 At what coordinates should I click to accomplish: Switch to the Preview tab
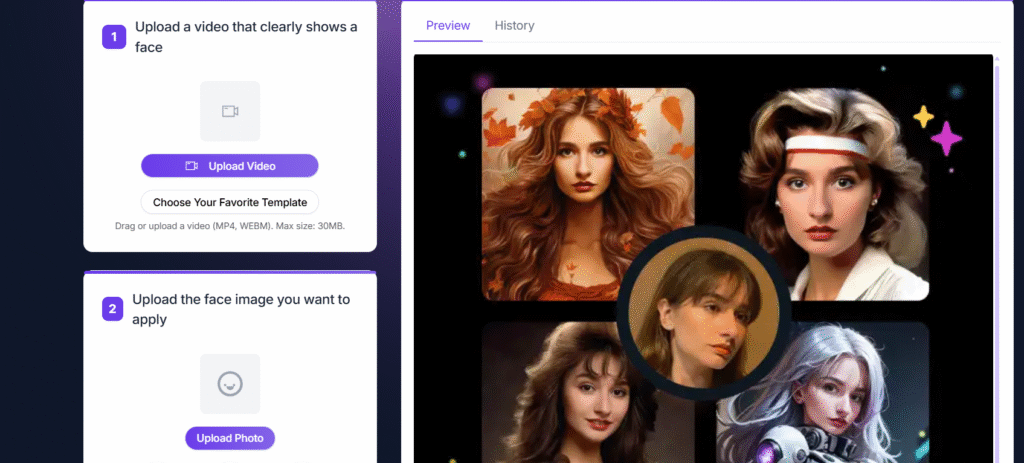[x=448, y=25]
